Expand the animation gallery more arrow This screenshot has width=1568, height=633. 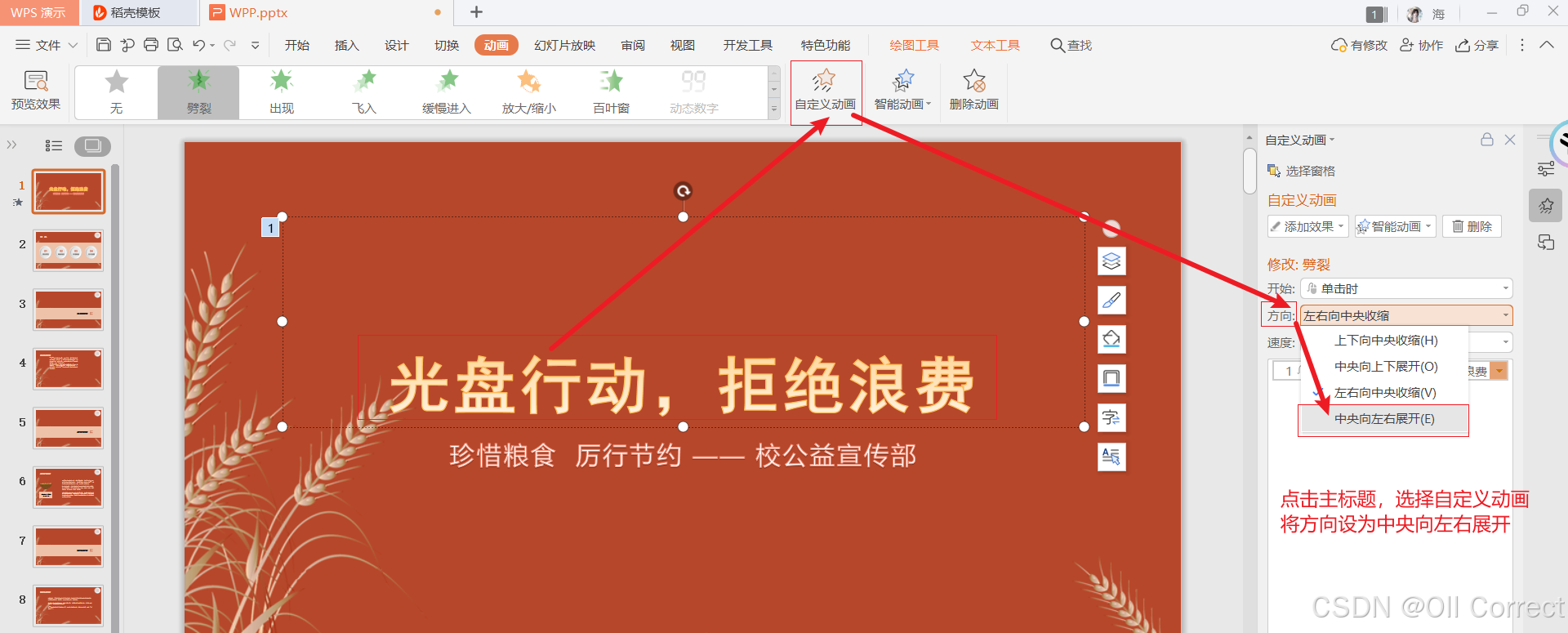774,109
